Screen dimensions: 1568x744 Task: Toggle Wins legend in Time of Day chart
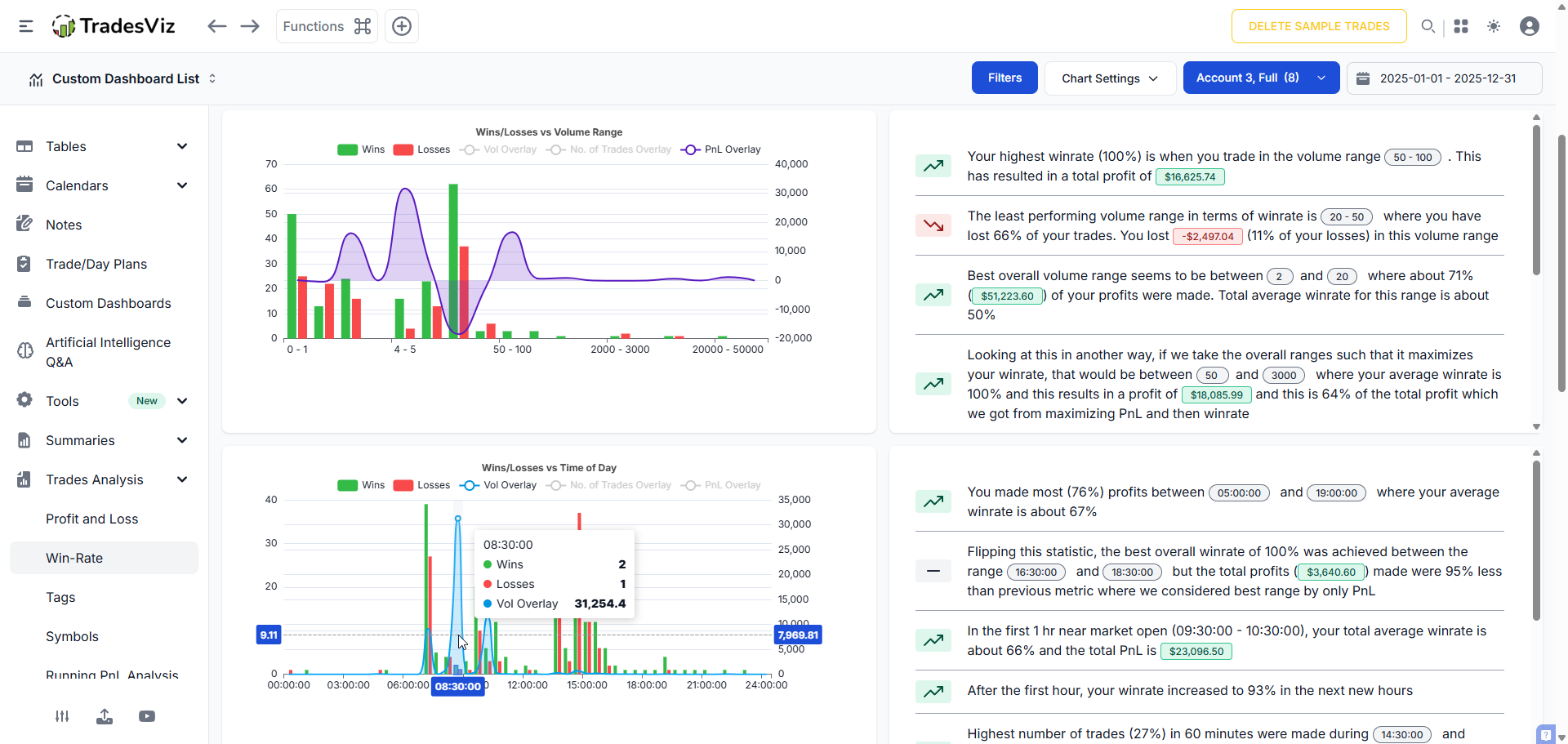[x=361, y=485]
